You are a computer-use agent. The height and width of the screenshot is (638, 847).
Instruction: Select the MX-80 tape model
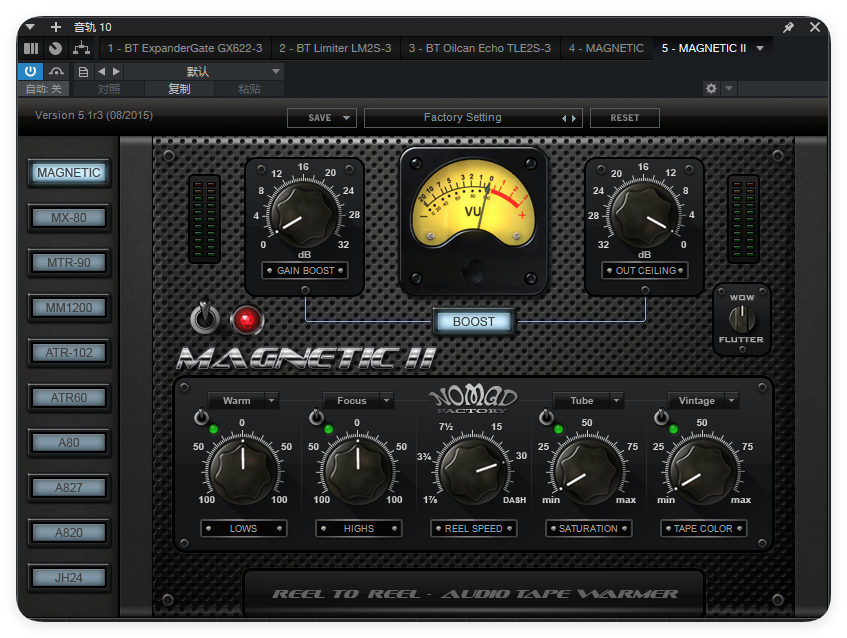tap(69, 218)
